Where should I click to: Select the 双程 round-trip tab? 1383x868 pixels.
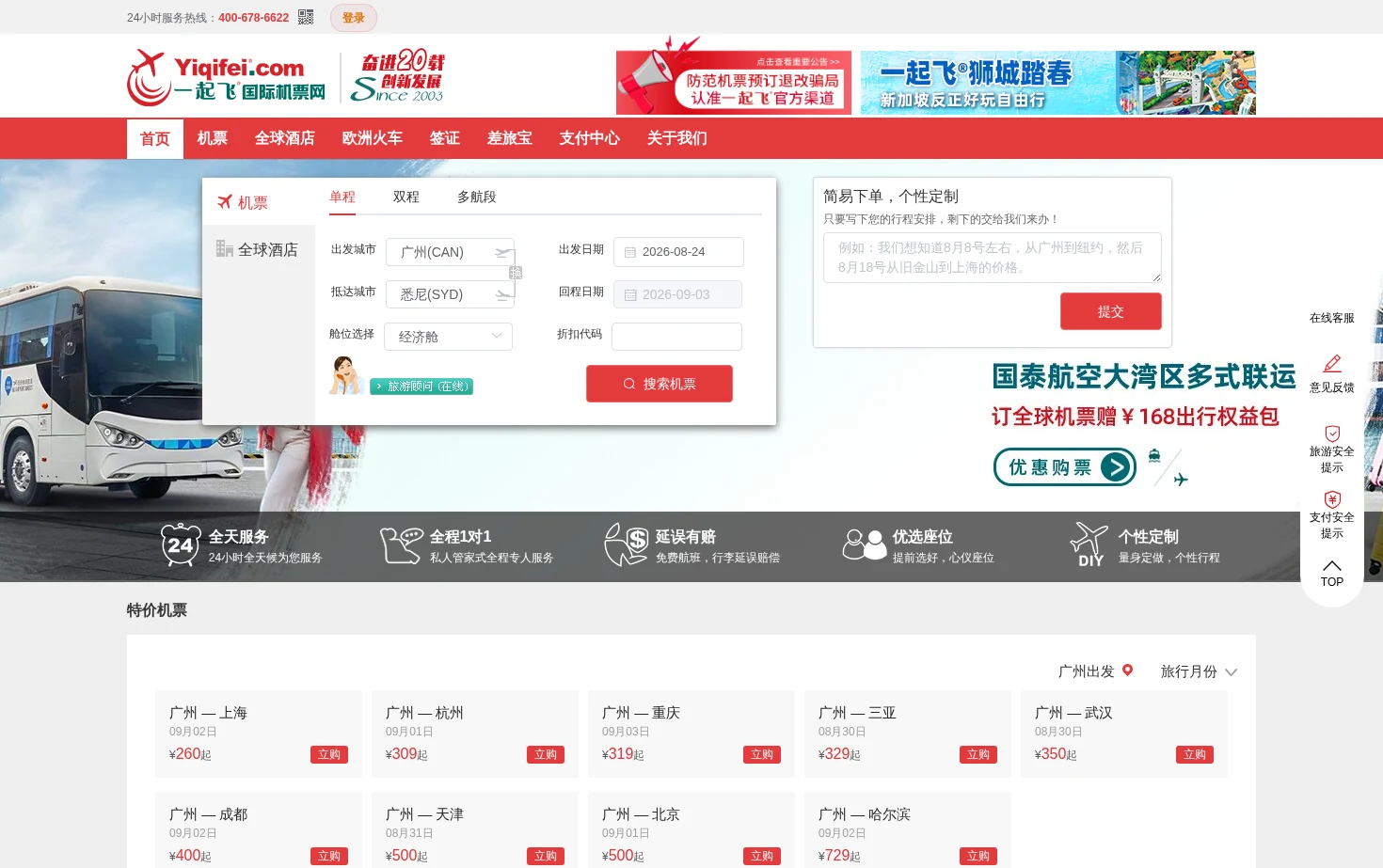[x=406, y=197]
